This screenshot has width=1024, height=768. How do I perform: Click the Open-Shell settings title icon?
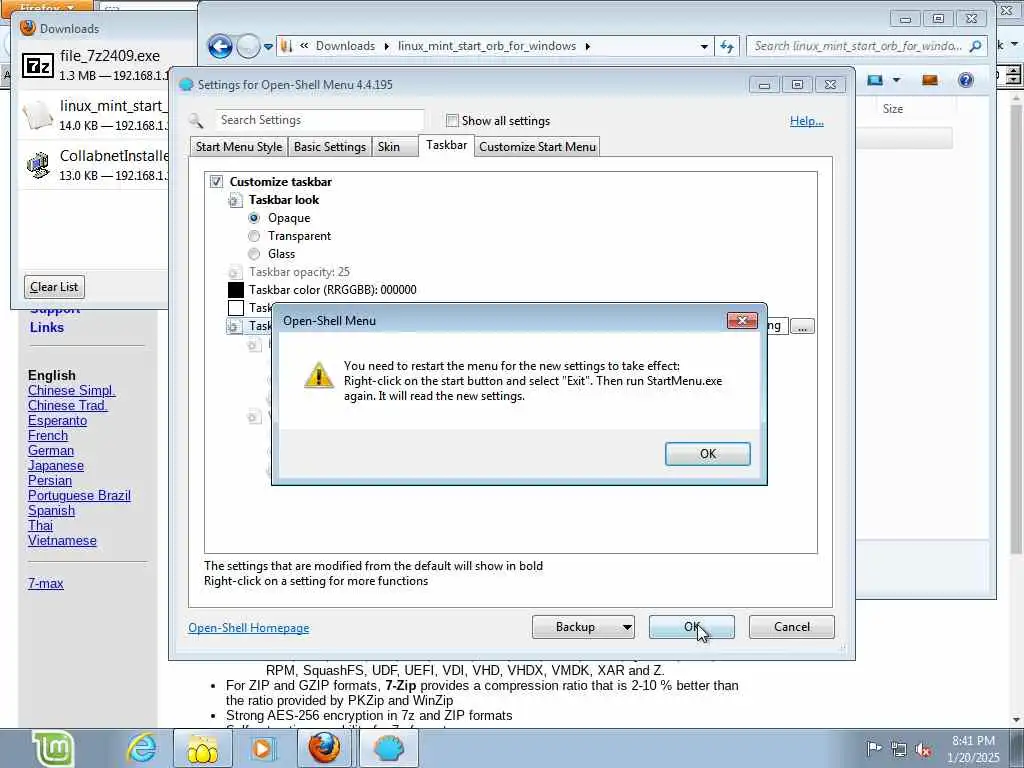tap(186, 85)
